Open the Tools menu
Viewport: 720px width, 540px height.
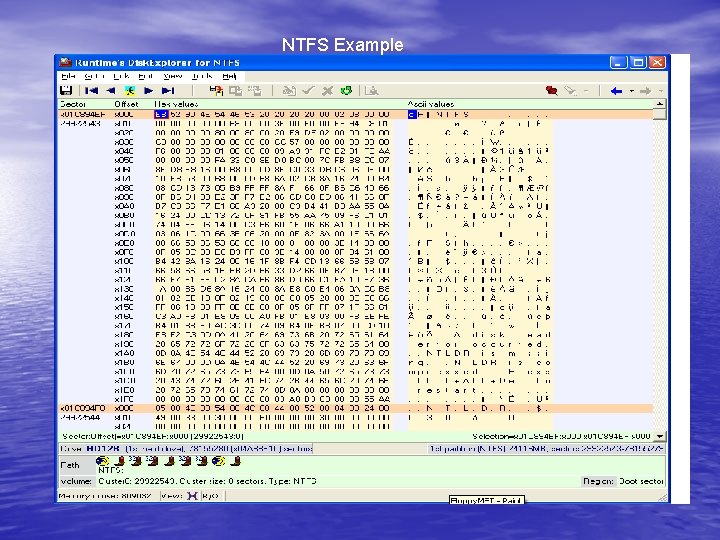click(202, 76)
